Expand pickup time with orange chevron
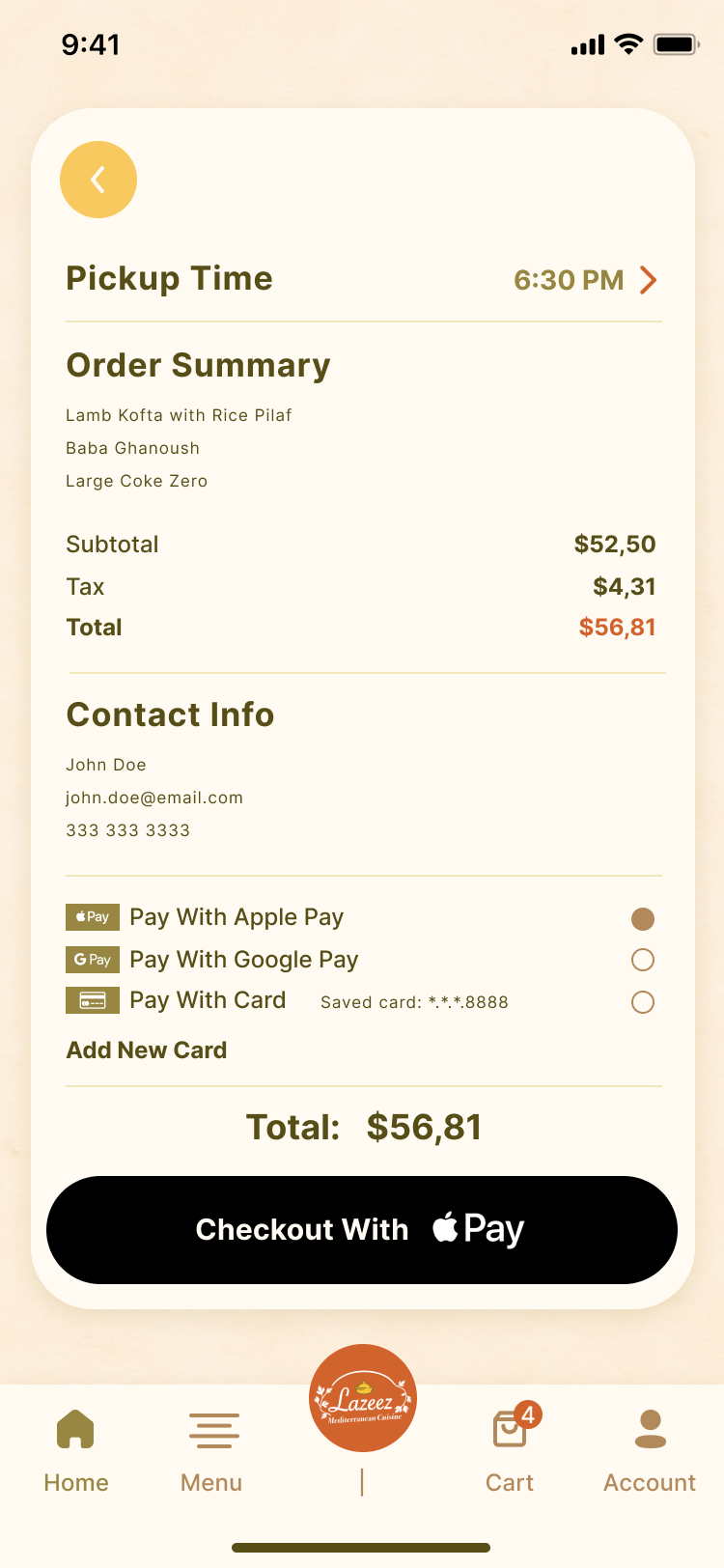 (649, 280)
